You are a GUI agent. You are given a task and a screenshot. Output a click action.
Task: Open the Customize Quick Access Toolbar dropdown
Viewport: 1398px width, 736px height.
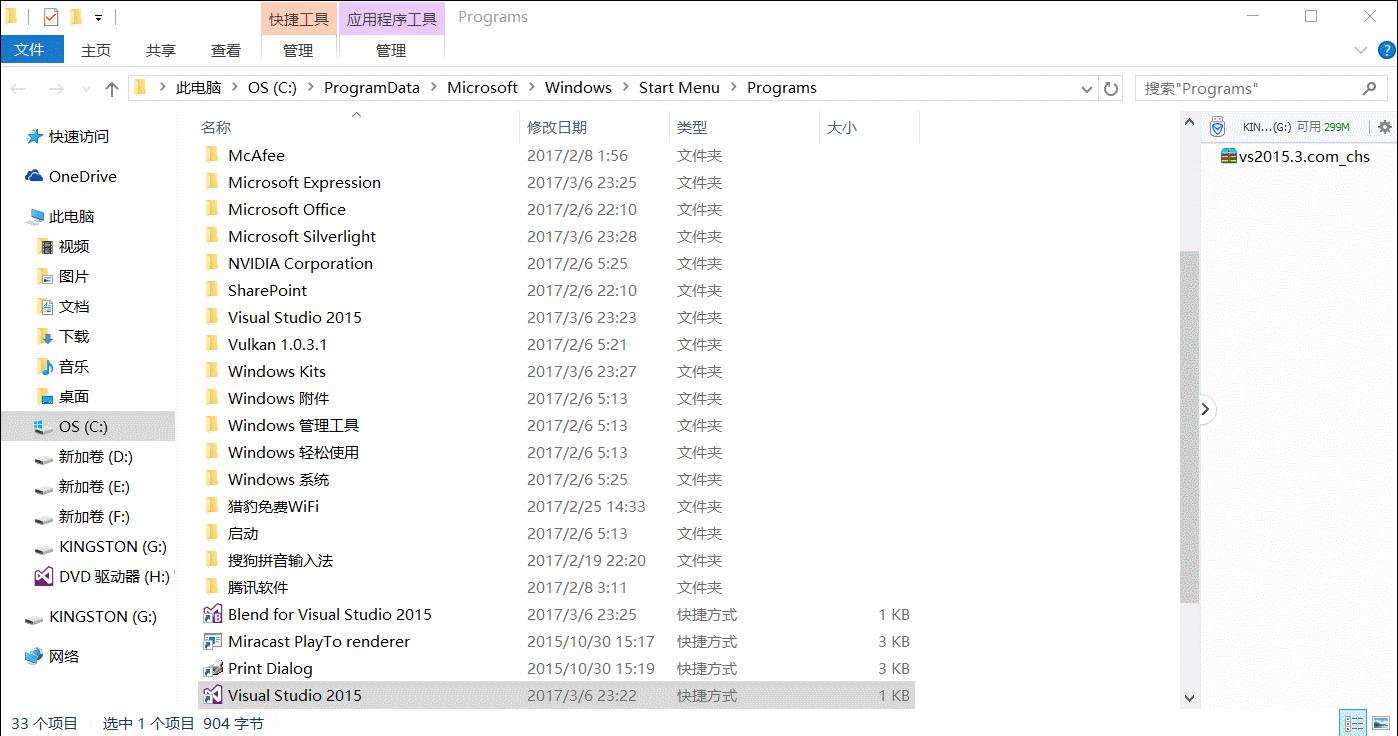(x=98, y=17)
